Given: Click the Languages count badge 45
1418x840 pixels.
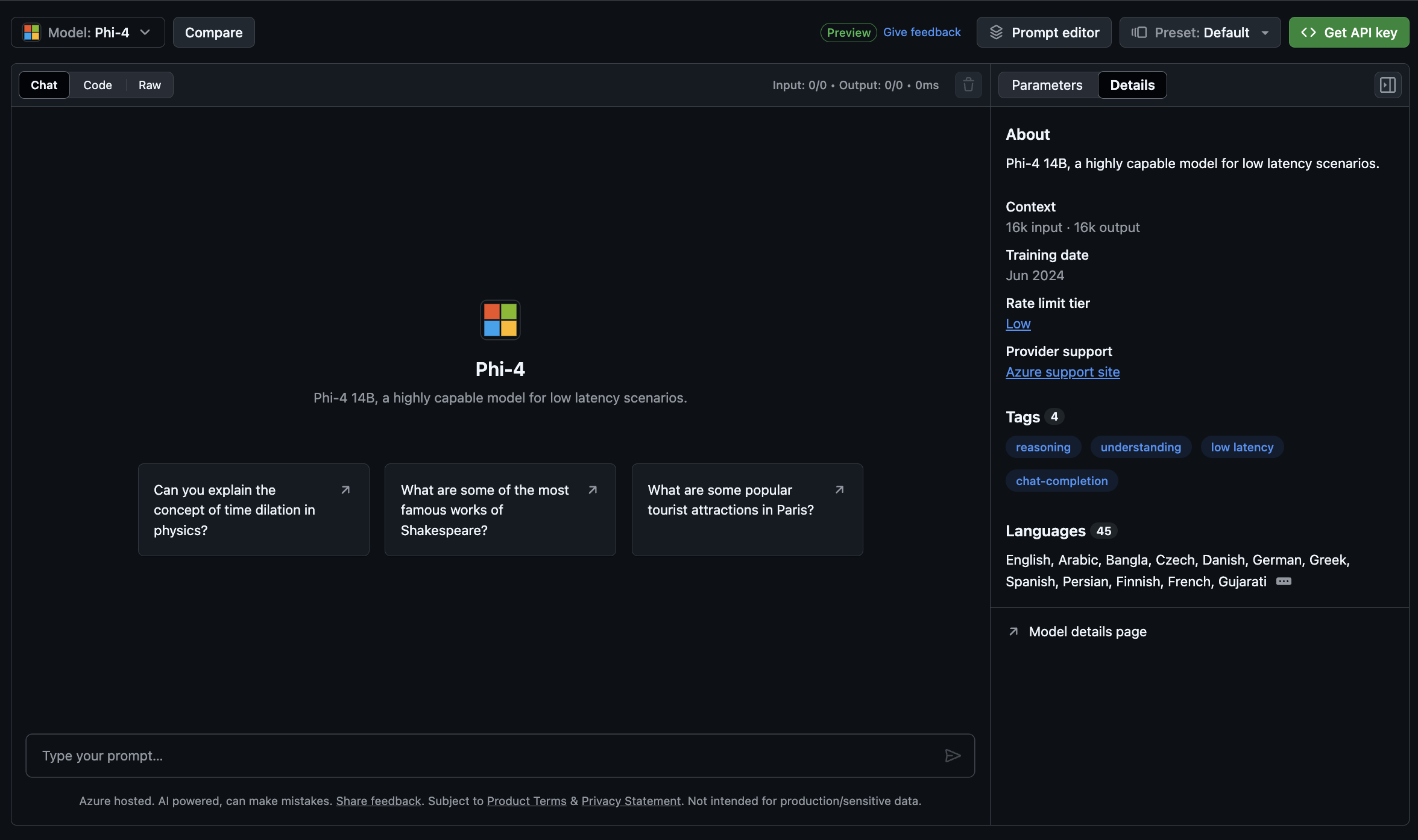Looking at the screenshot, I should click(1103, 531).
